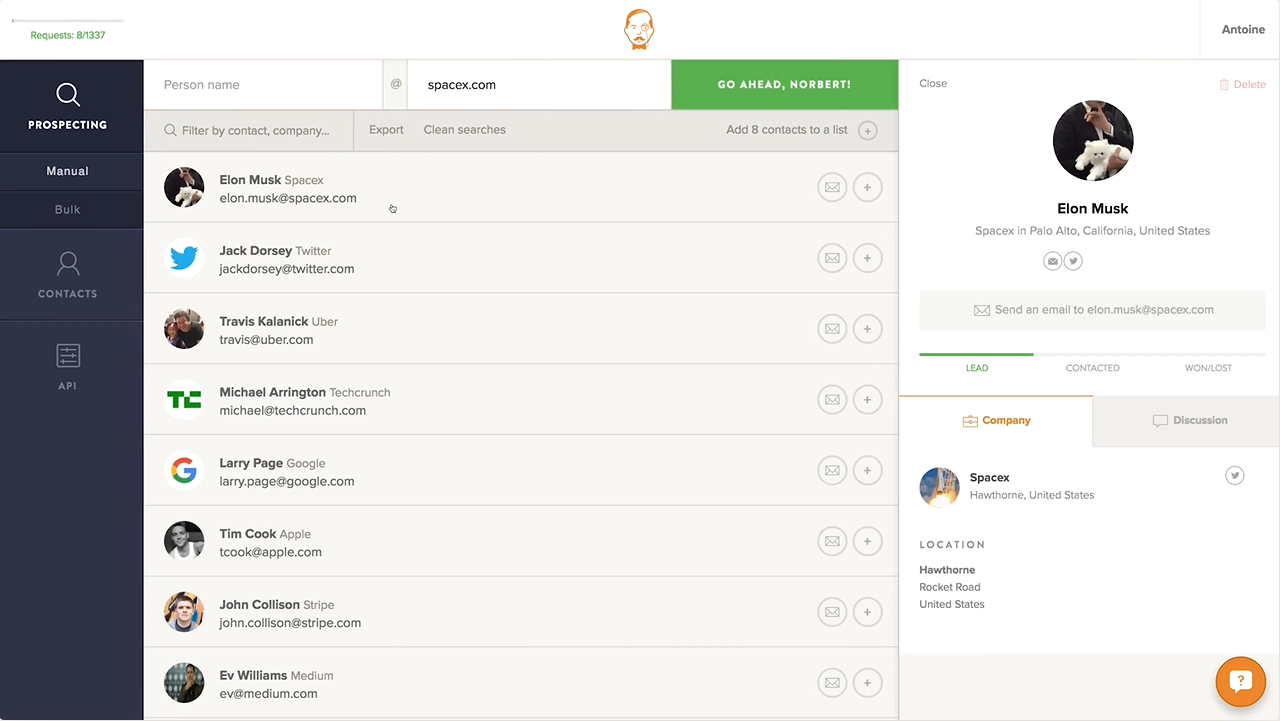Send email to Ev Williams row

[832, 683]
